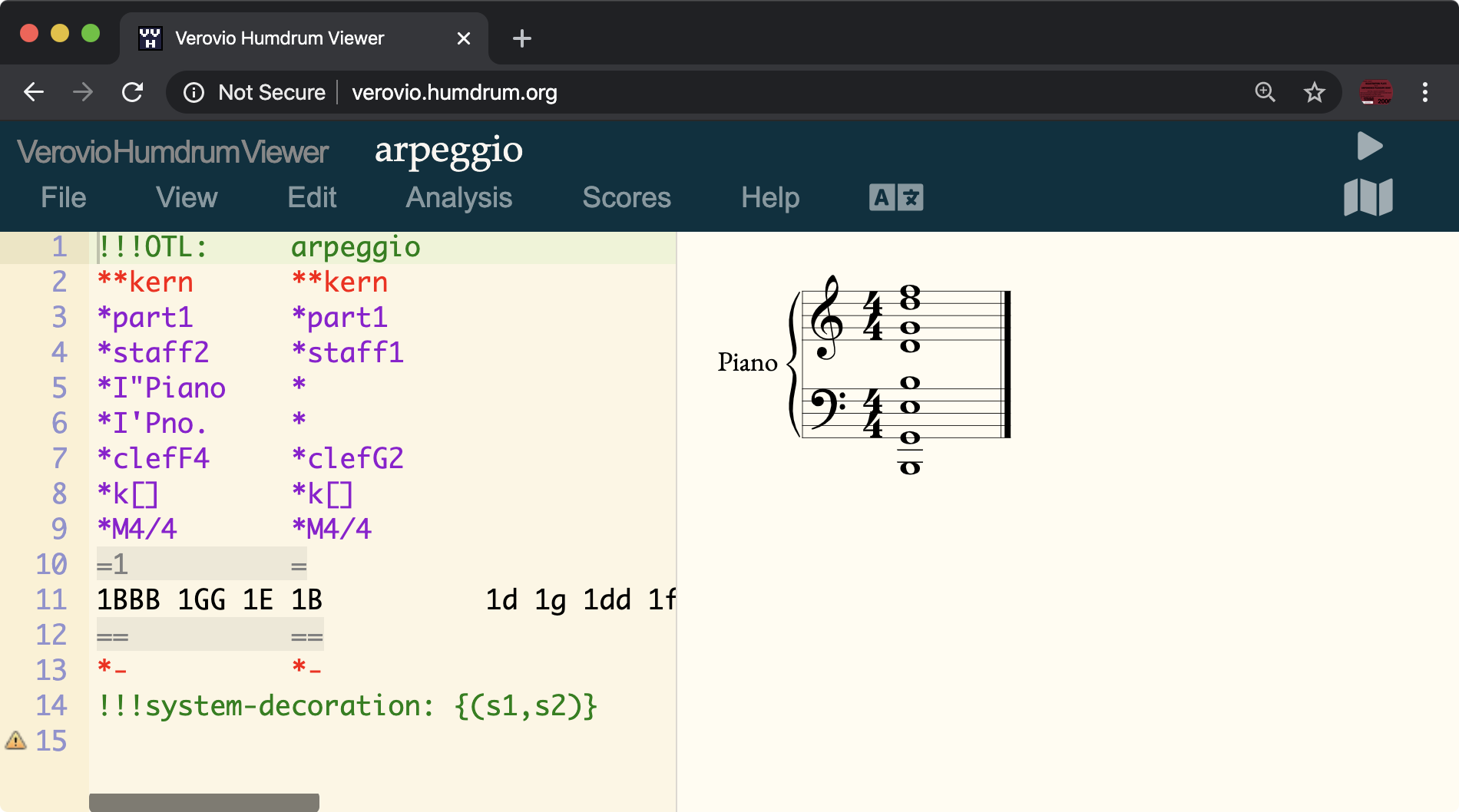Click the browser back arrow
The height and width of the screenshot is (812, 1459).
click(32, 92)
